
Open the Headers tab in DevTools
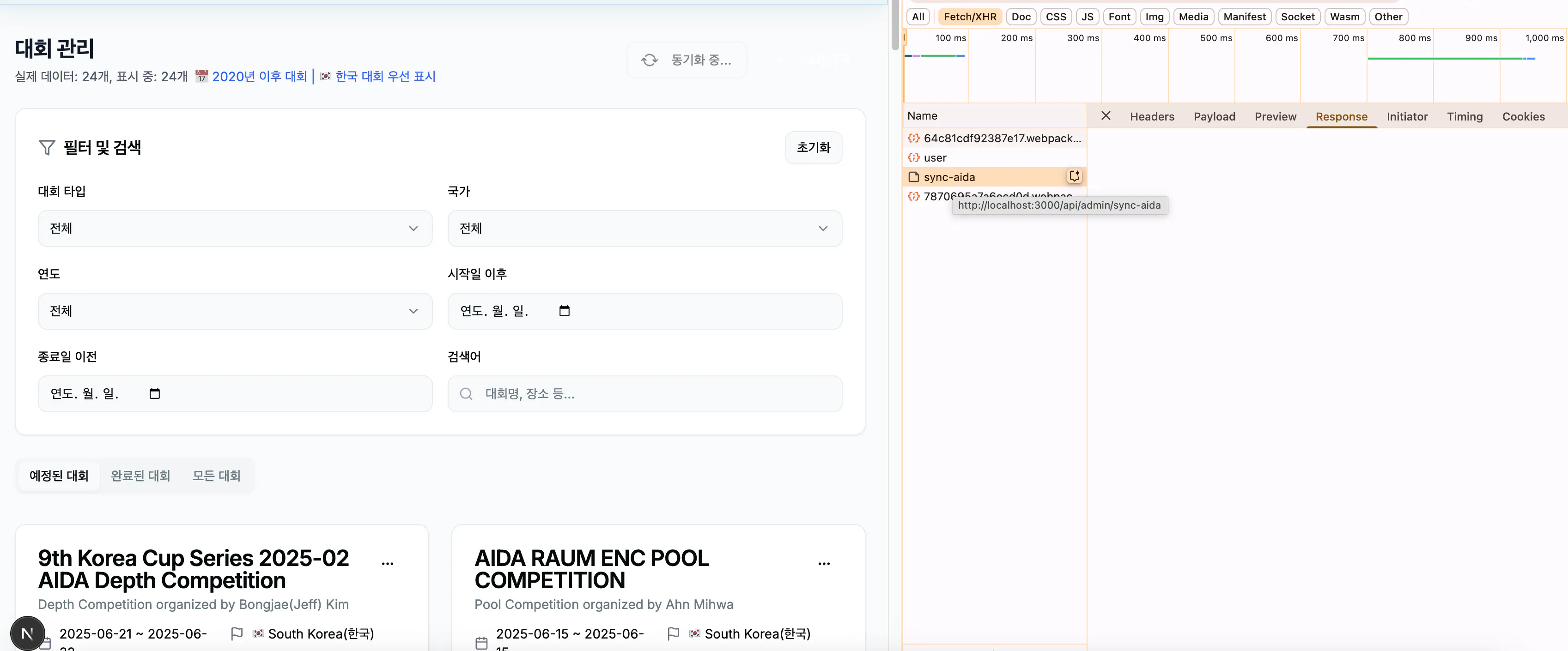point(1152,116)
